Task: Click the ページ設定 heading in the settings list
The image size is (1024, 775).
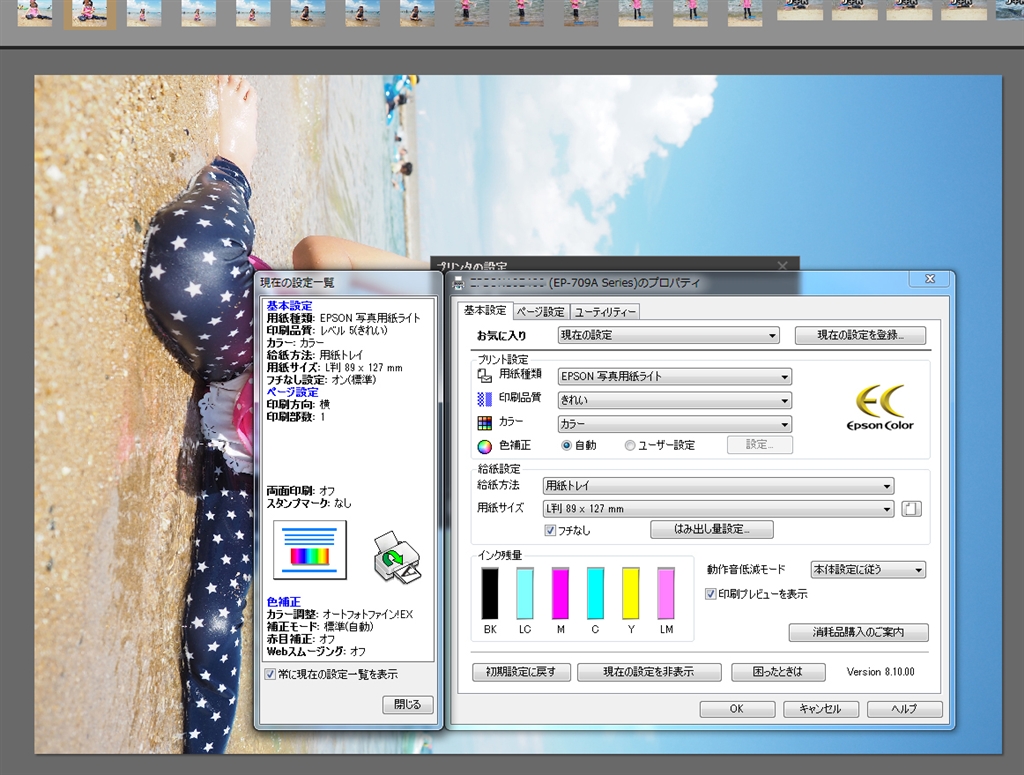Action: pyautogui.click(x=292, y=392)
